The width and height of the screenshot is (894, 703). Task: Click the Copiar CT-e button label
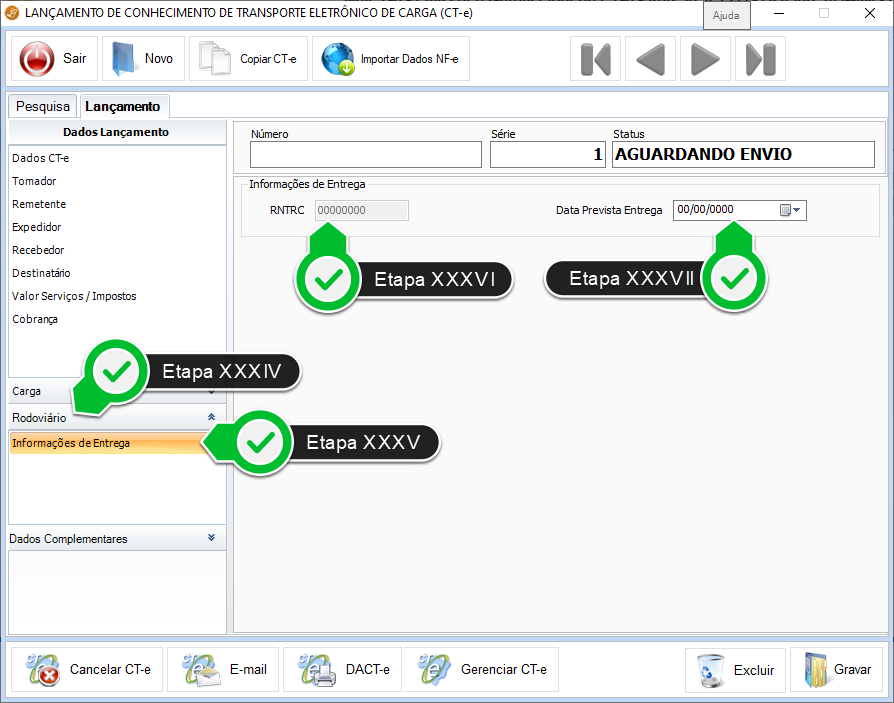[x=268, y=59]
